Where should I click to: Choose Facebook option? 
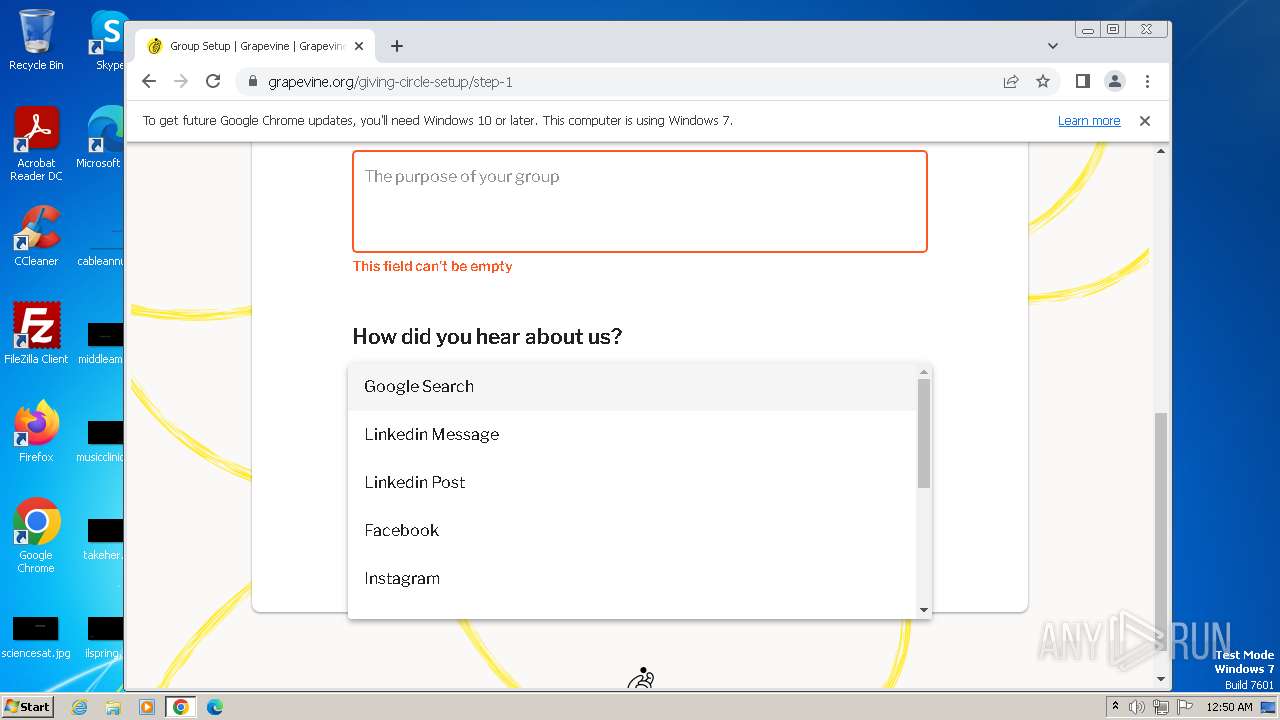[632, 530]
